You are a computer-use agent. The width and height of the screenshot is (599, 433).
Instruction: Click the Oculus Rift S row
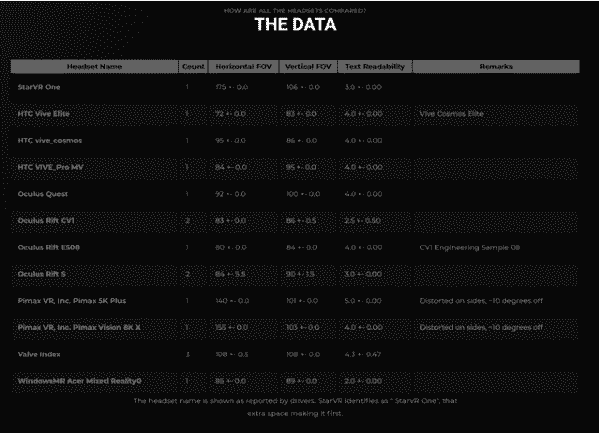(x=295, y=274)
